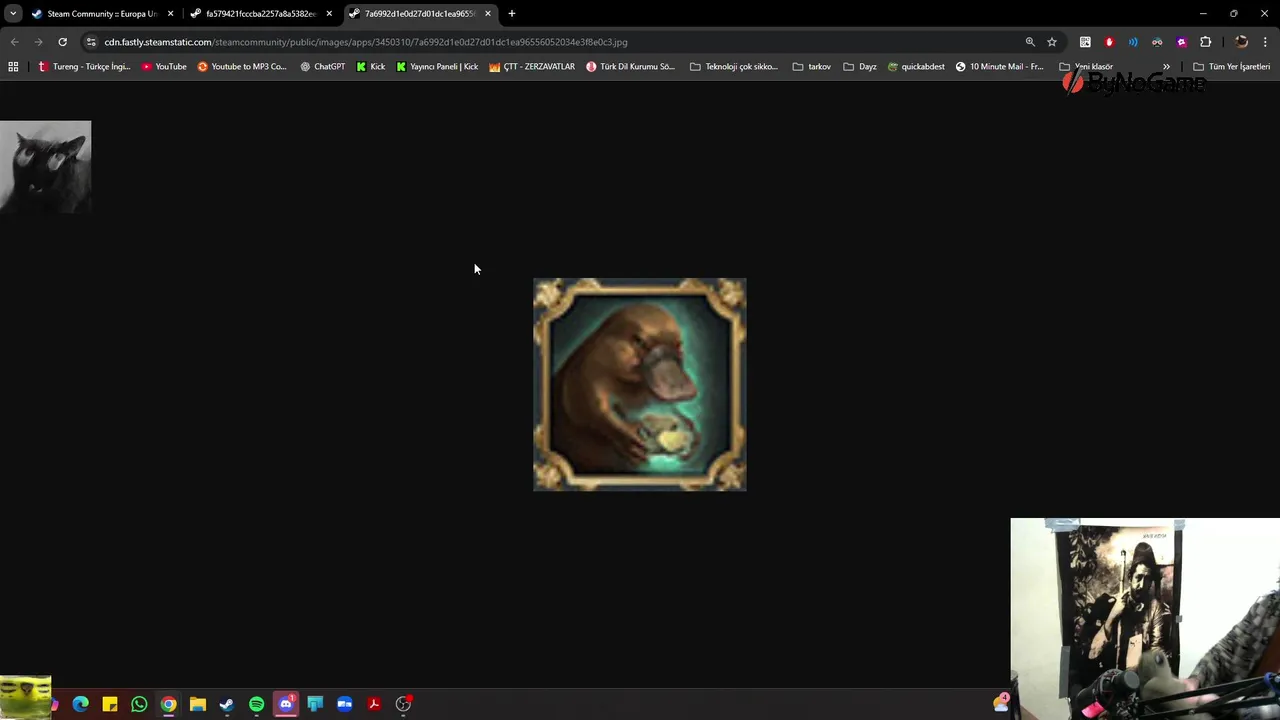Close the fa579421fcccba tab
Image resolution: width=1280 pixels, height=720 pixels.
coord(329,14)
